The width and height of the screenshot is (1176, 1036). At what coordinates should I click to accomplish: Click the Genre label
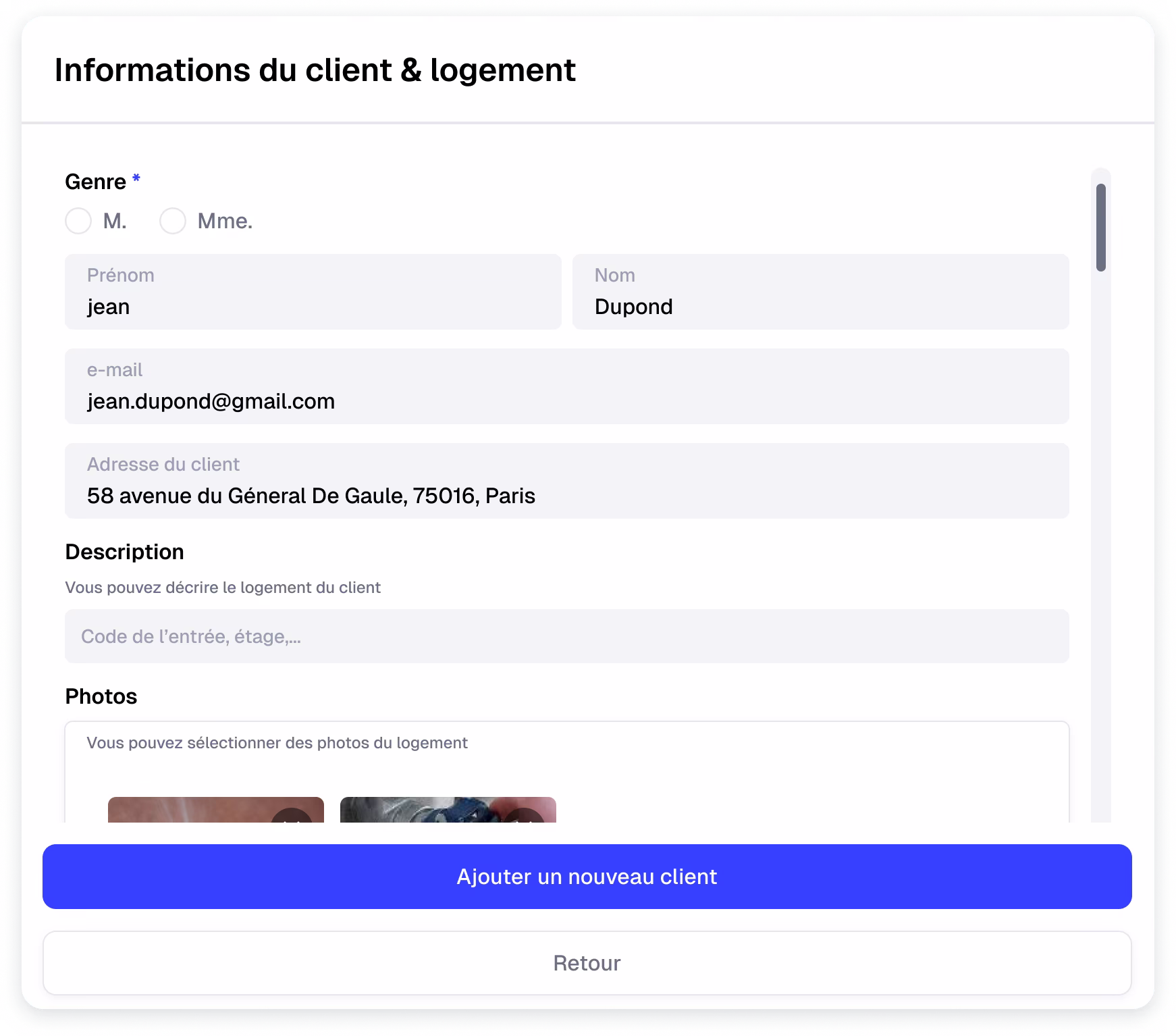(96, 182)
